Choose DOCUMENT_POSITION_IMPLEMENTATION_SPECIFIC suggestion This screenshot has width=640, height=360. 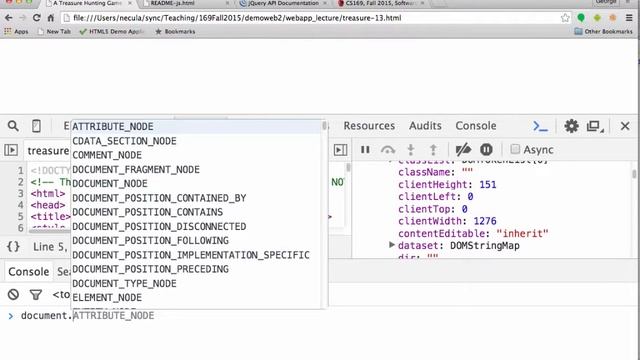(x=196, y=255)
